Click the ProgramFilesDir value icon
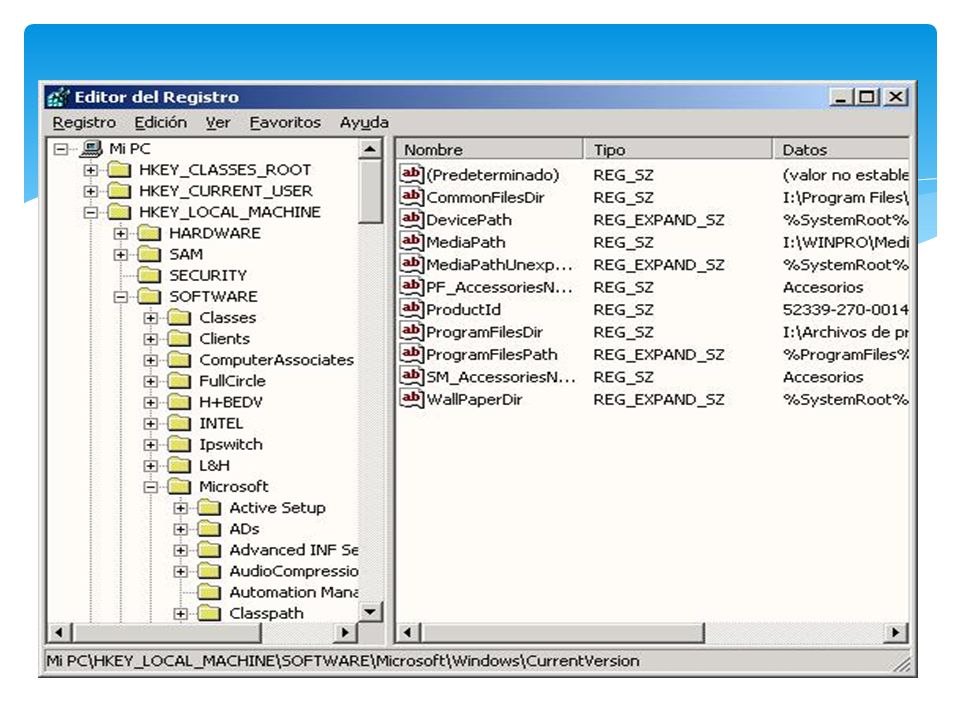Image resolution: width=960 pixels, height=720 pixels. (x=411, y=331)
